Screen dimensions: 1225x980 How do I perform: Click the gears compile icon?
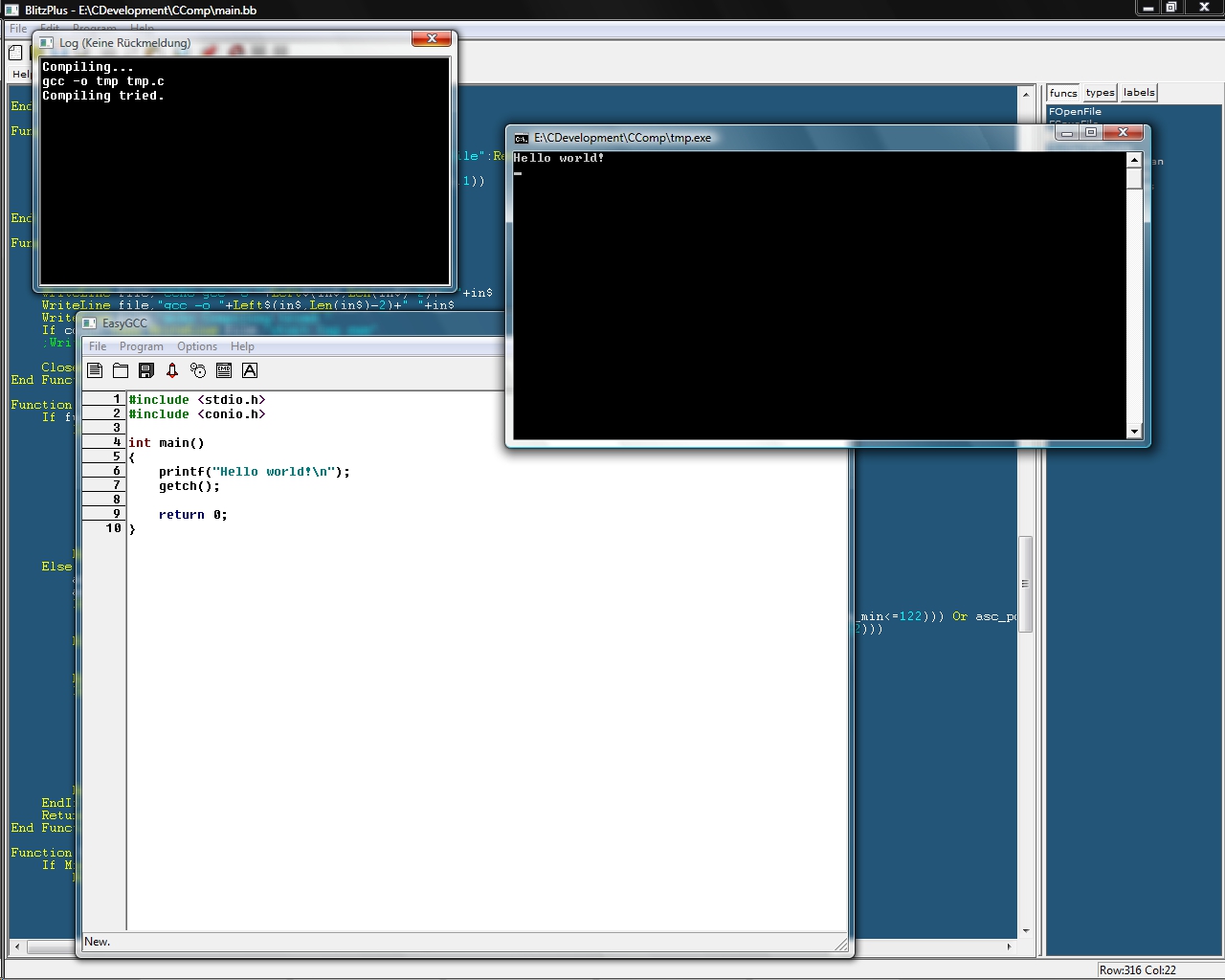(x=198, y=370)
